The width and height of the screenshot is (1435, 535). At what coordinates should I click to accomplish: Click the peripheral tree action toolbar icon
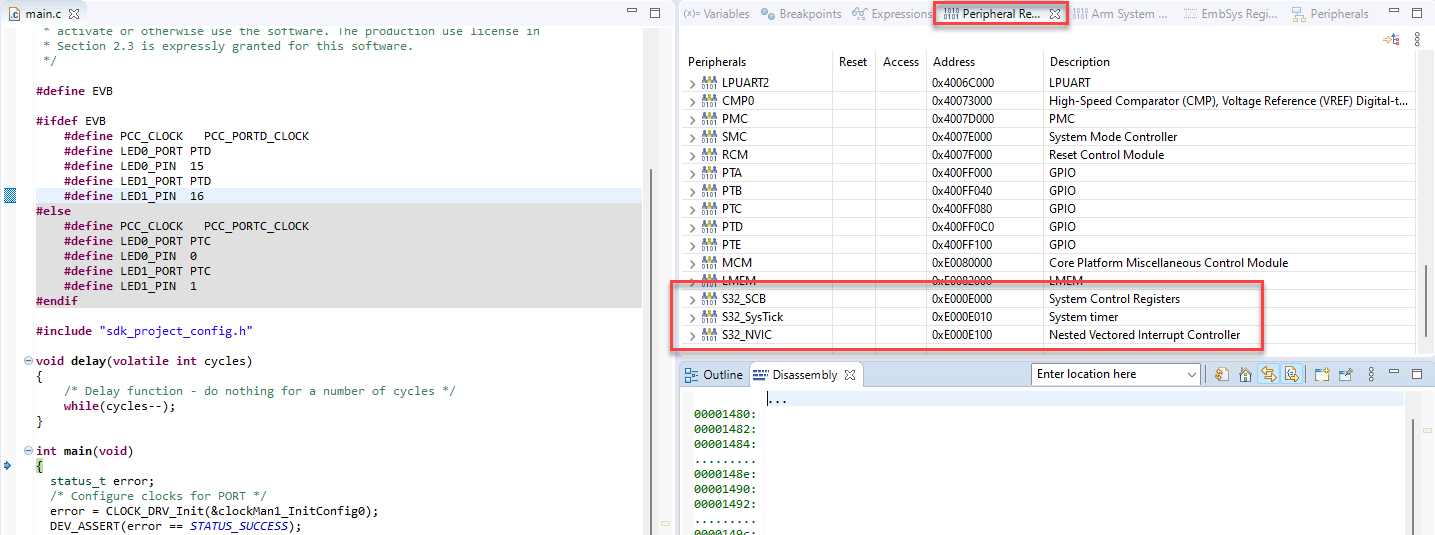[1391, 39]
